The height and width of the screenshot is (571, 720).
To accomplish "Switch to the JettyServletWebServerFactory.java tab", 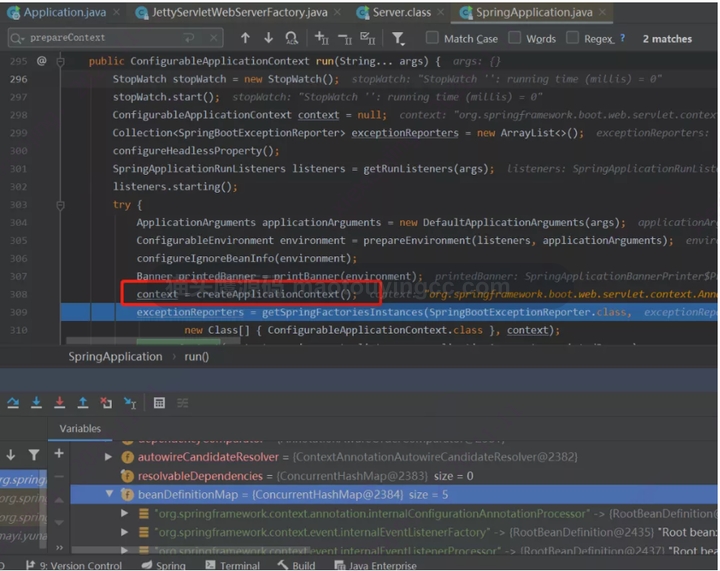I will (239, 12).
